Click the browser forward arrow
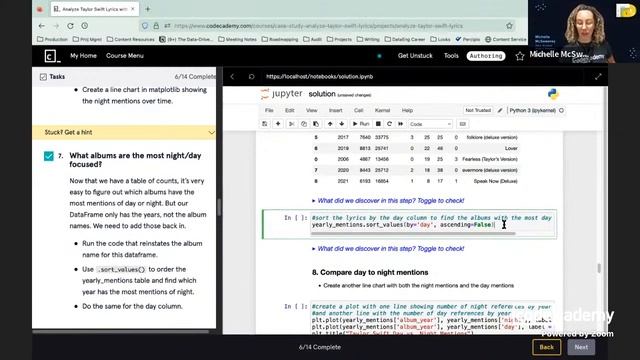This screenshot has height=360, width=640. pos(56,26)
